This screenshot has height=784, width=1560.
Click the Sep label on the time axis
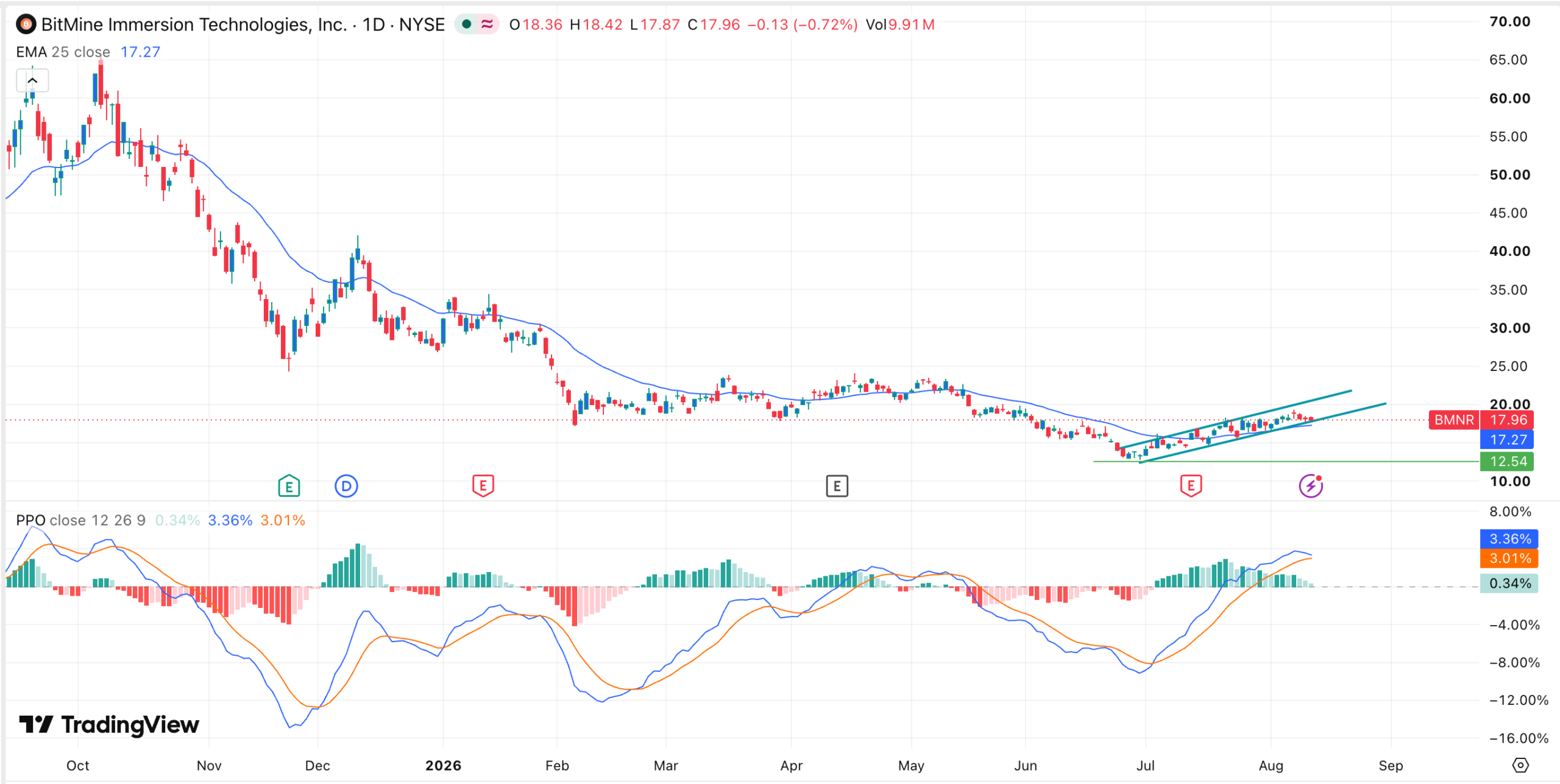1391,765
